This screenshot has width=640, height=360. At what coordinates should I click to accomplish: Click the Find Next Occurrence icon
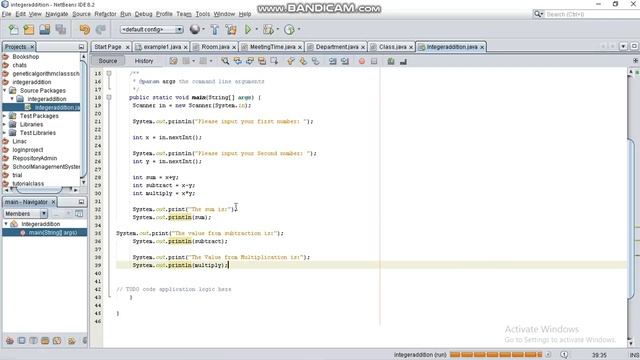[x=249, y=61]
